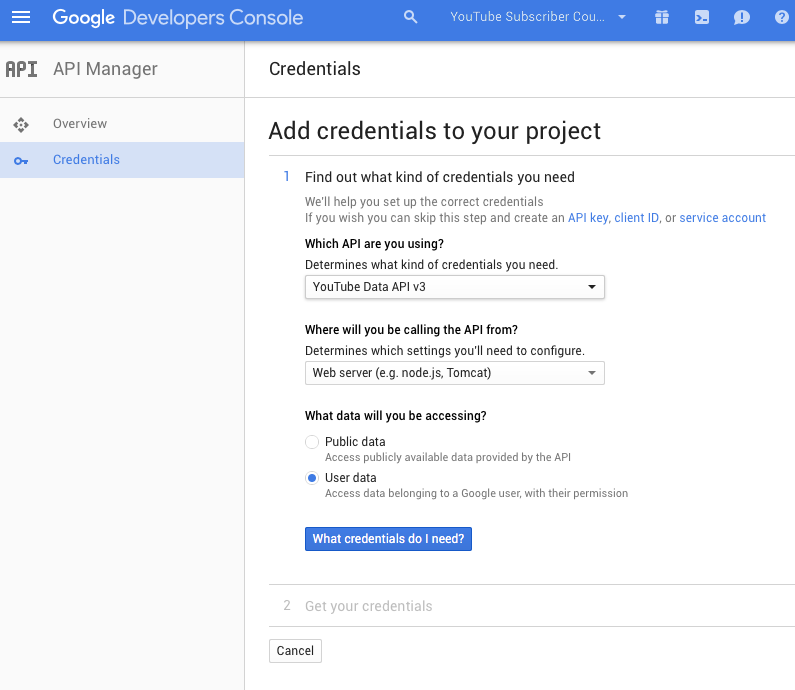Follow the API key link
Image resolution: width=795 pixels, height=690 pixels.
(x=588, y=217)
